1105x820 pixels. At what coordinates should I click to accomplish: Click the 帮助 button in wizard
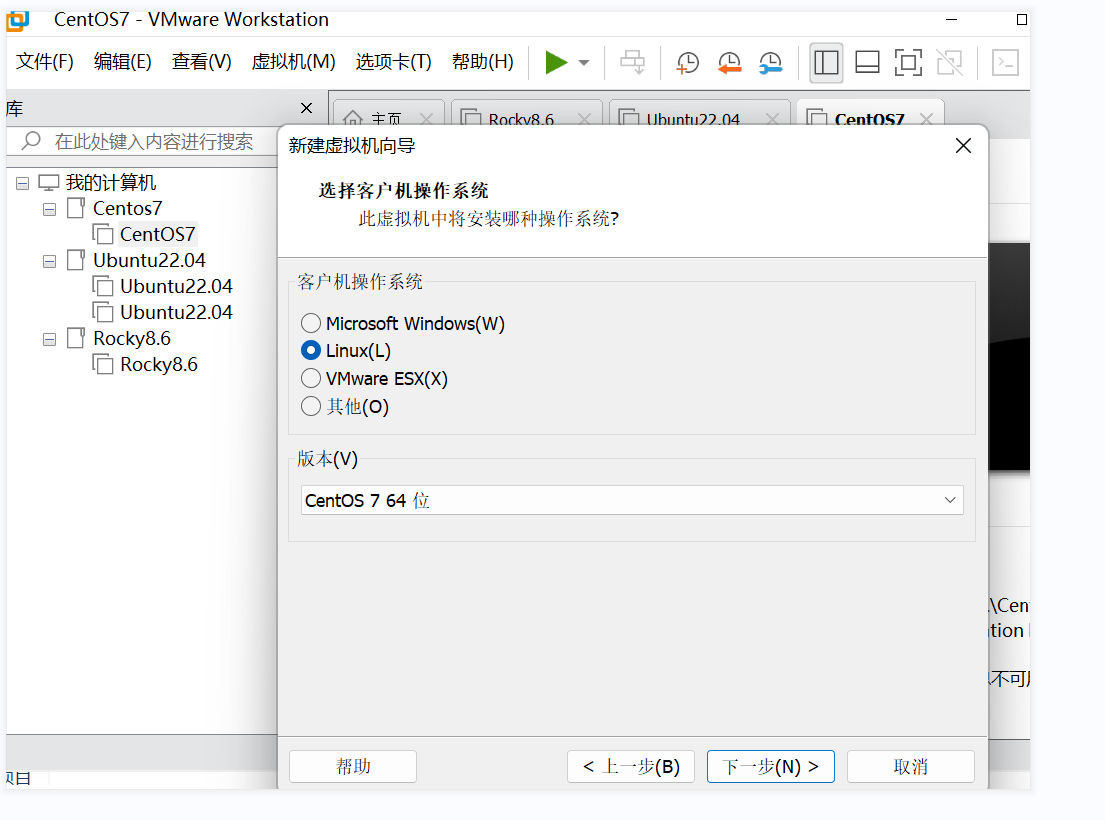(x=353, y=766)
